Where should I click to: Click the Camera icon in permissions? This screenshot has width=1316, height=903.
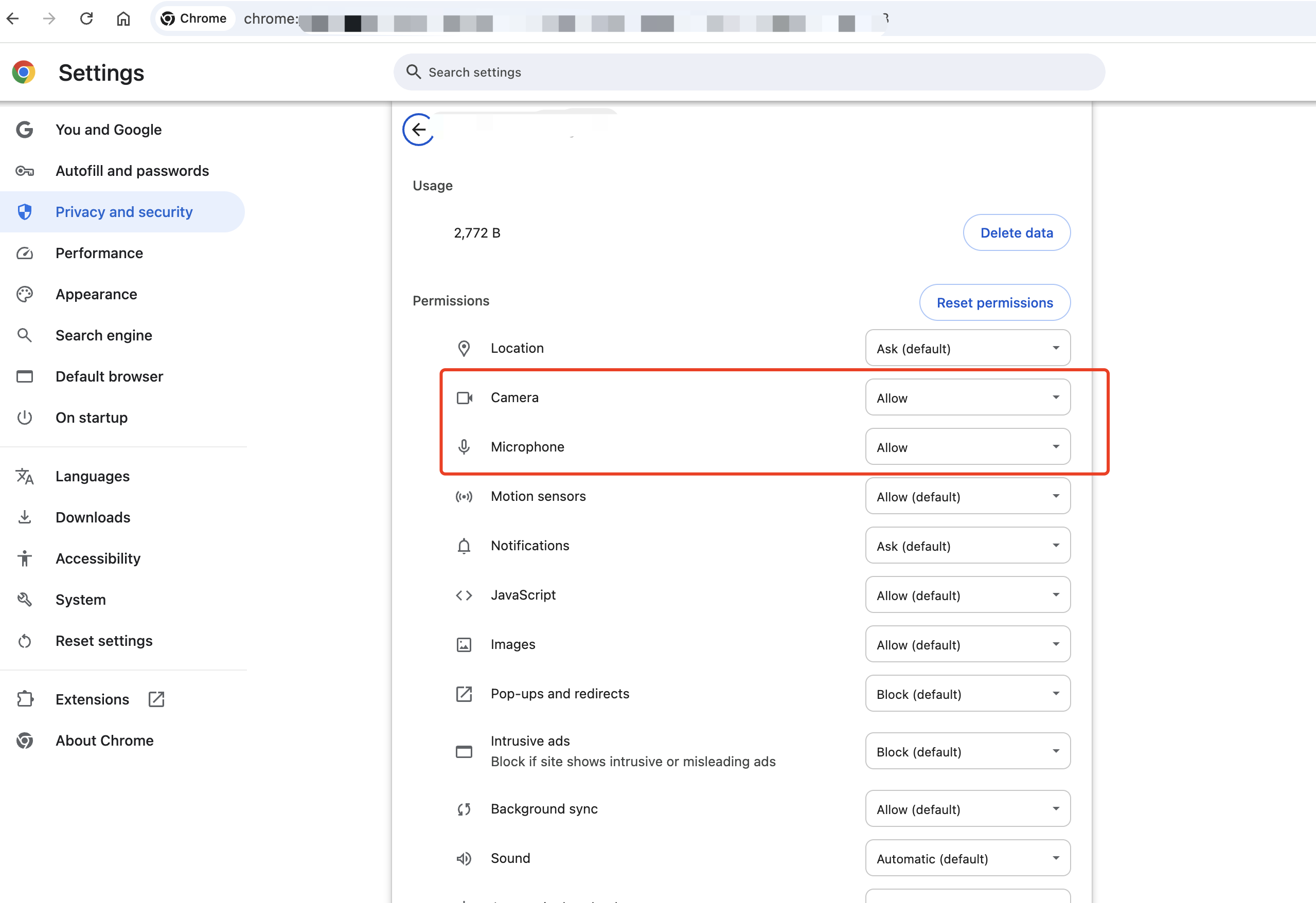[x=465, y=398]
